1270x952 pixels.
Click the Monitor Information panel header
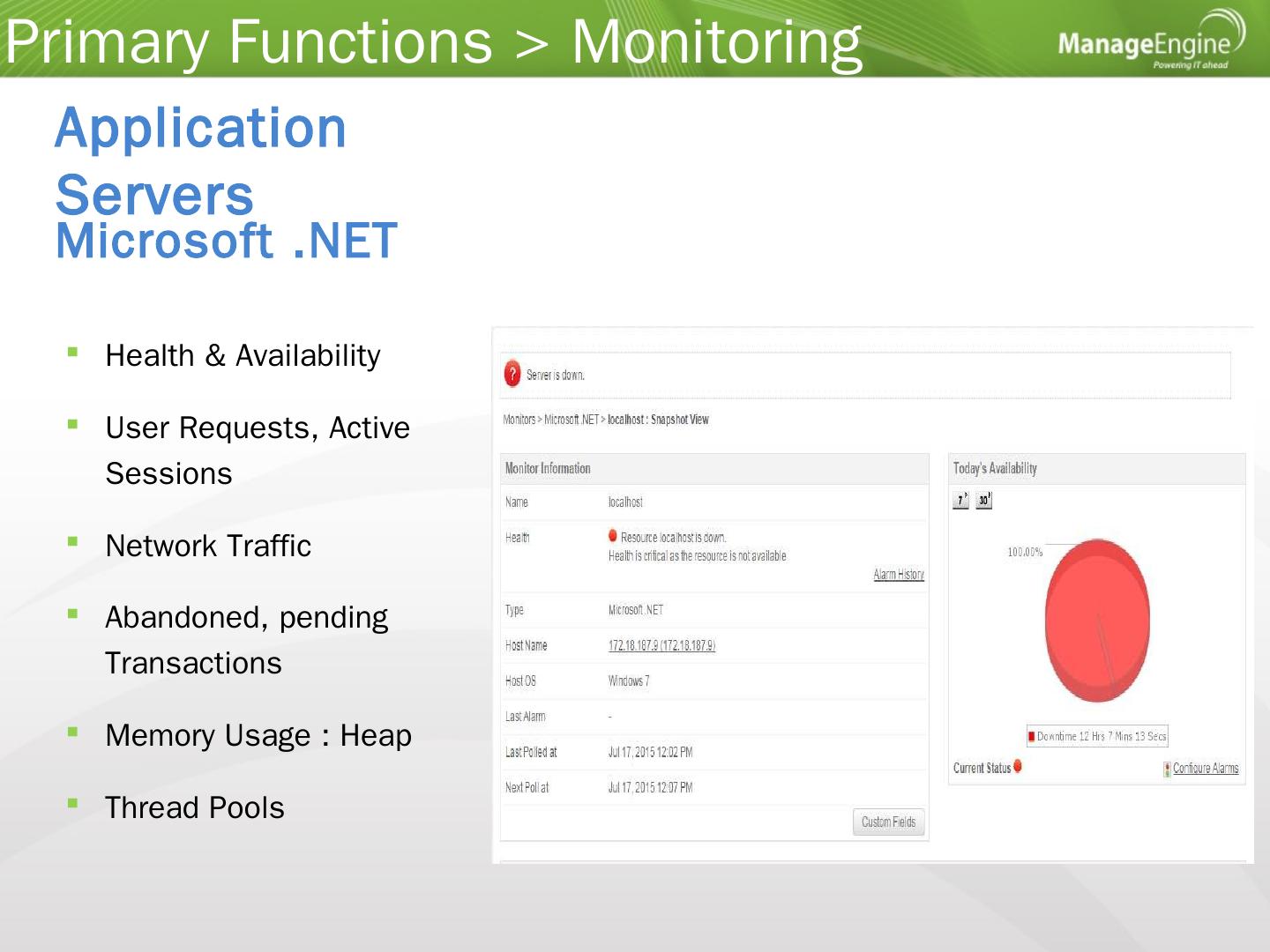pyautogui.click(x=548, y=469)
